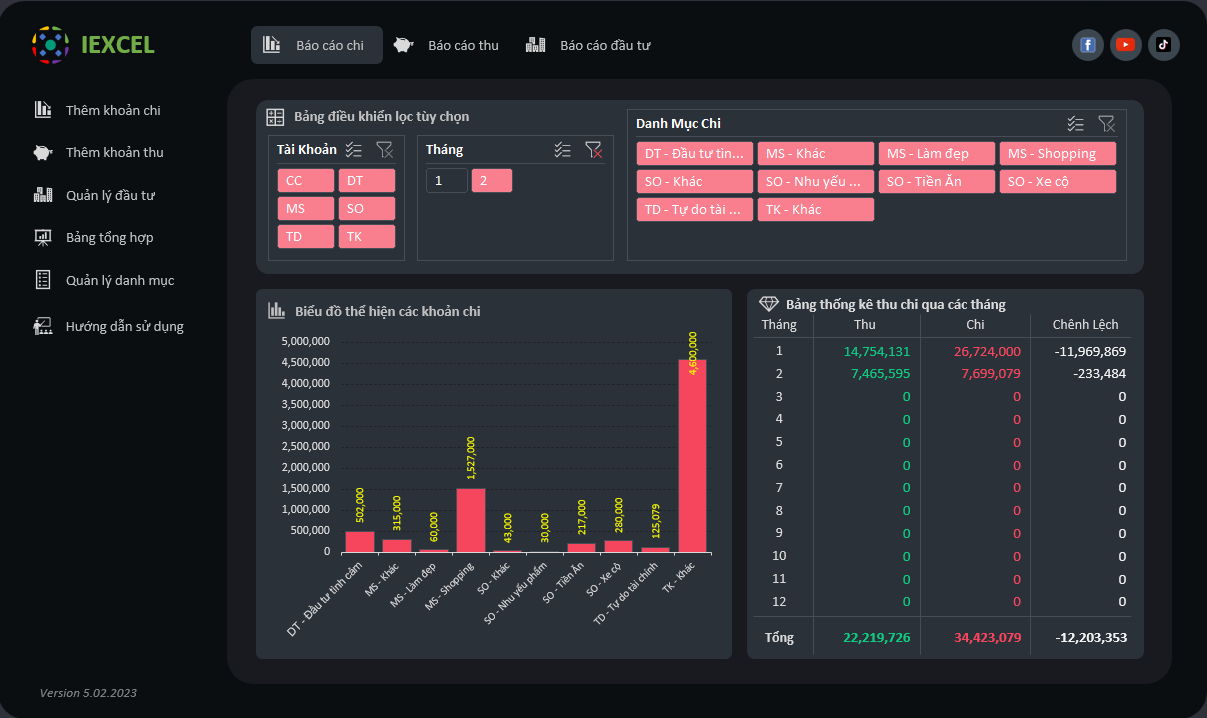The width and height of the screenshot is (1207, 718).
Task: Toggle the MS - Shopping category filter
Action: tap(1058, 154)
